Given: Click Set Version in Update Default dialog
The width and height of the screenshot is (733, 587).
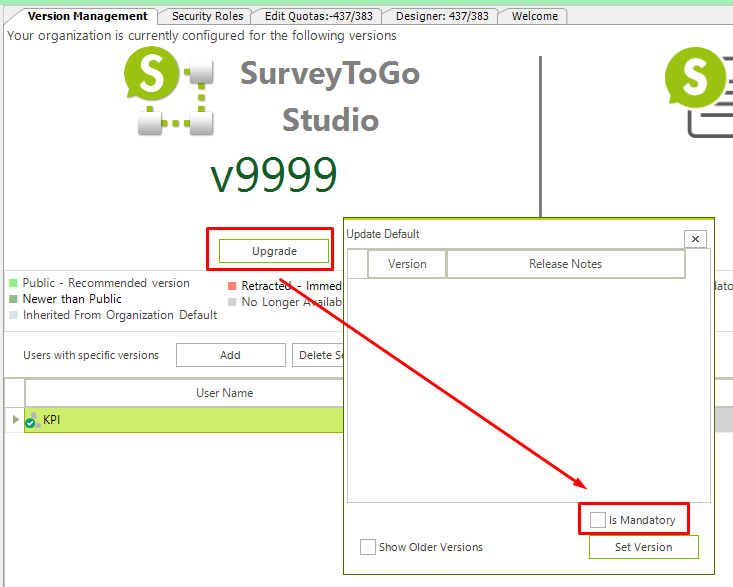Looking at the screenshot, I should [644, 547].
